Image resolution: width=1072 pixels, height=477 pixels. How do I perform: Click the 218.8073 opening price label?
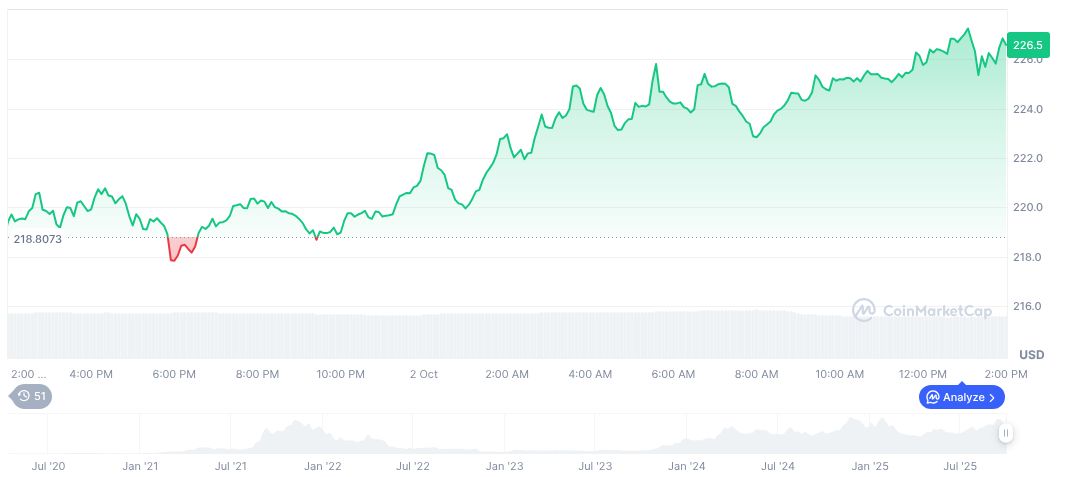coord(38,240)
